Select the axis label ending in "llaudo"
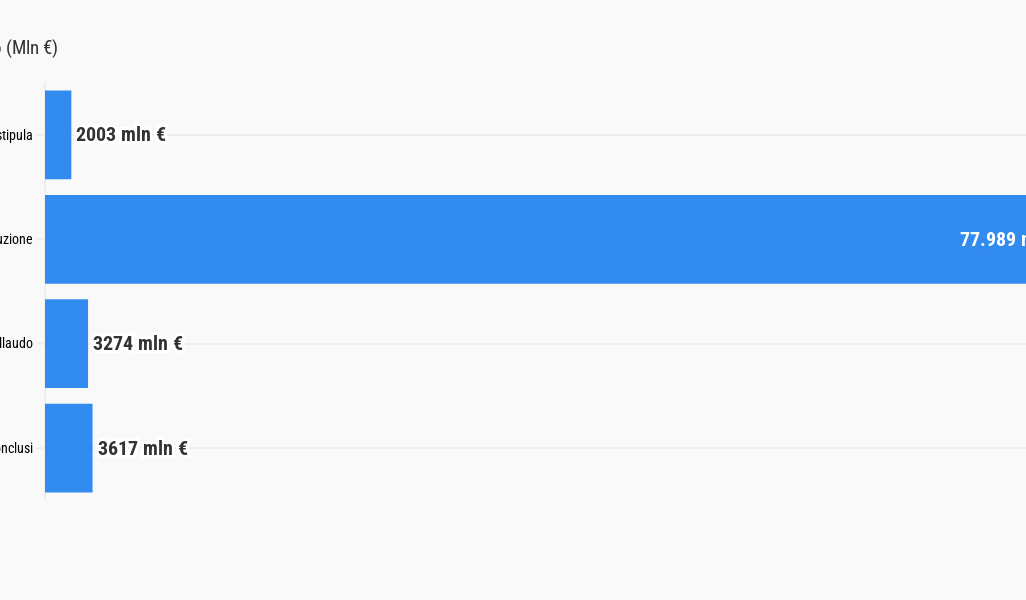 click(x=16, y=344)
